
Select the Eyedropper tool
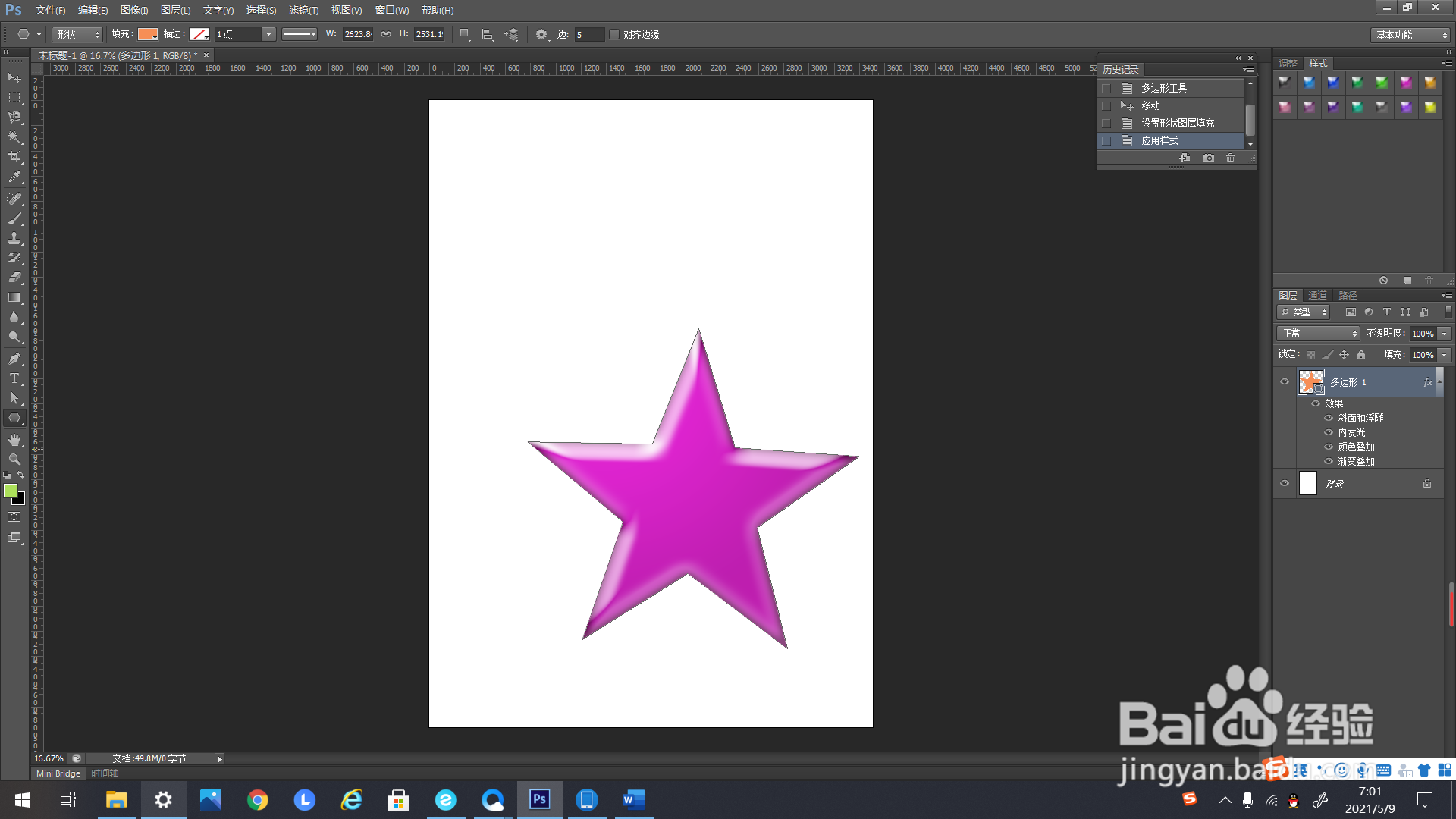coord(14,177)
